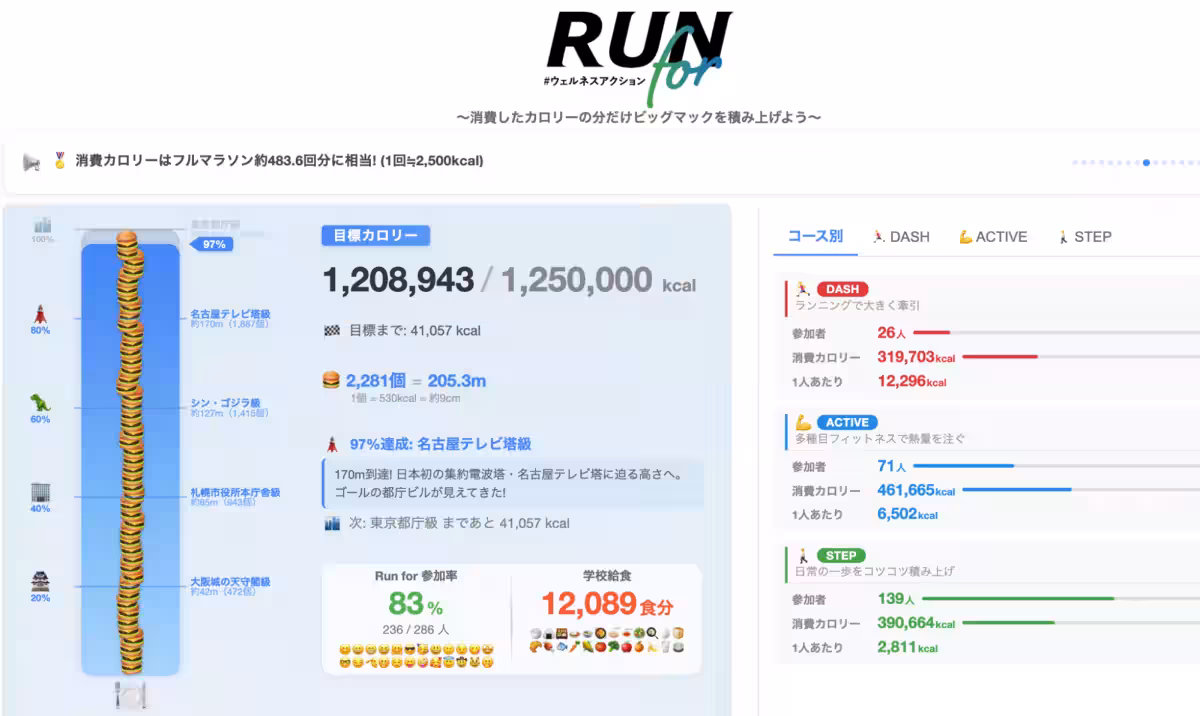Click the stacked burger tower graphic
Screen dimensions: 1200x716
tap(130, 453)
